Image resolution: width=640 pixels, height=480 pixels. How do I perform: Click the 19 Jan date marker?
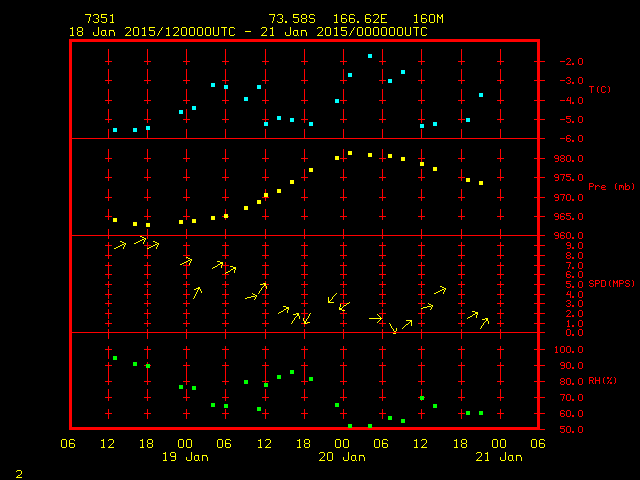186,457
